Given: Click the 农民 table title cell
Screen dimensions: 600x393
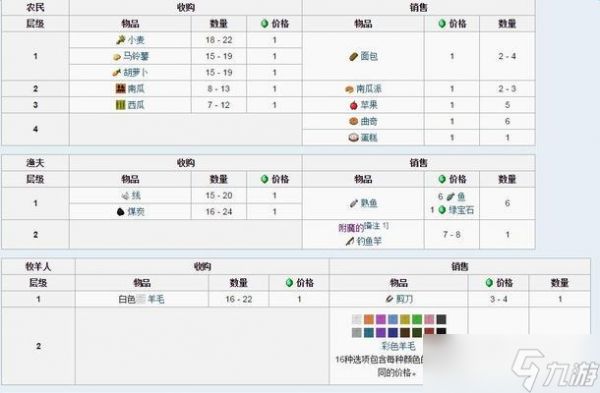Looking at the screenshot, I should 35,8.
